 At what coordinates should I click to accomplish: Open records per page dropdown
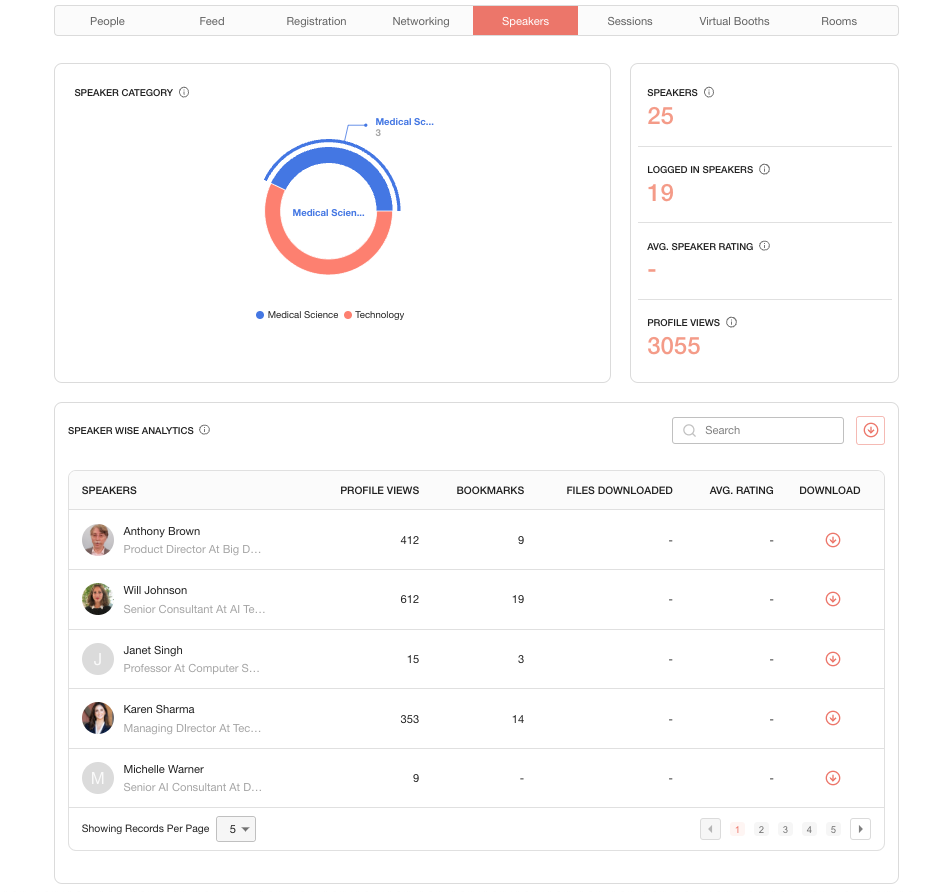[x=236, y=829]
